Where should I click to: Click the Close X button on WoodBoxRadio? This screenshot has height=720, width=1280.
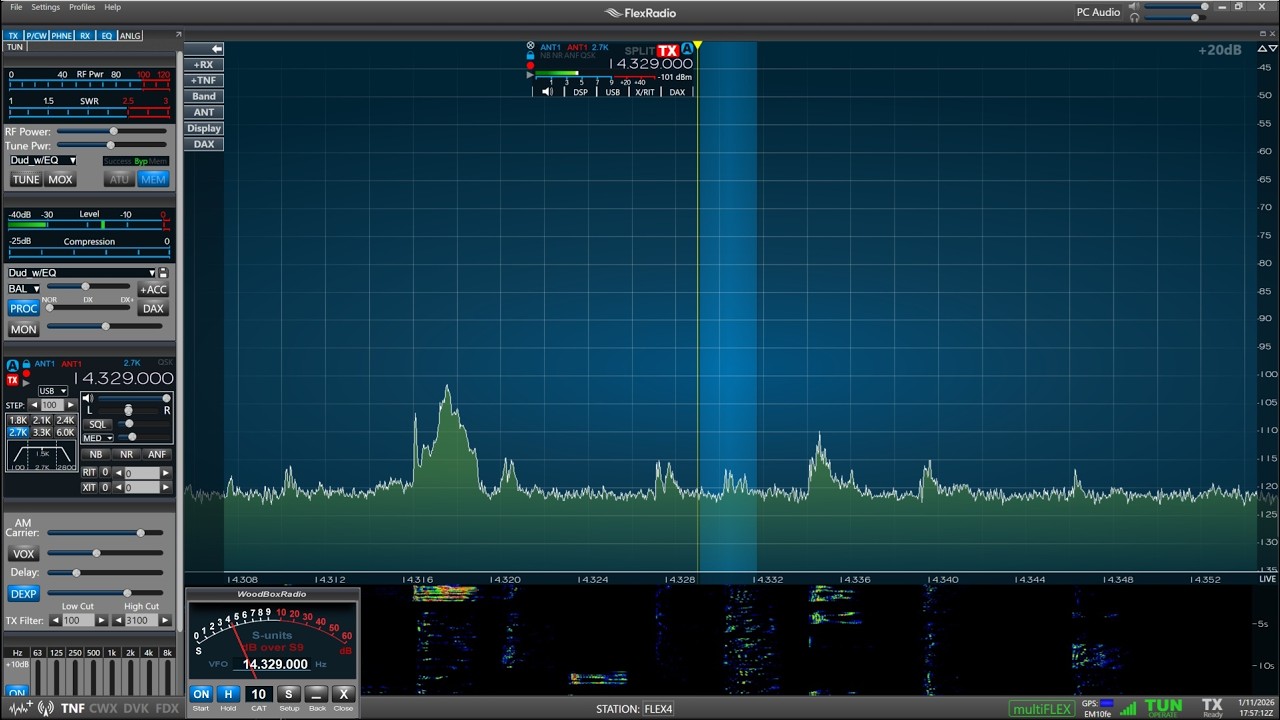click(x=343, y=694)
